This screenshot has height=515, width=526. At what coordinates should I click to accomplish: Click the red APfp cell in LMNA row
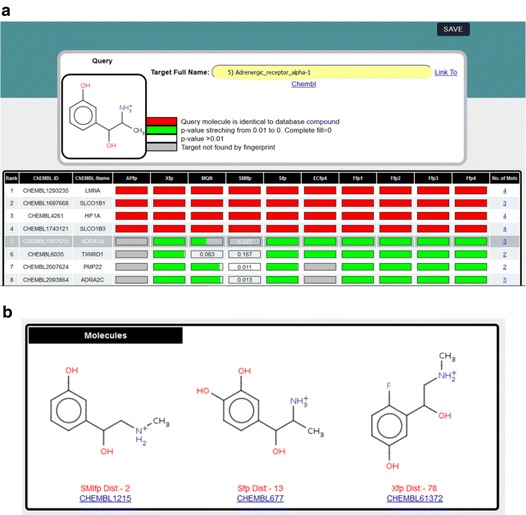[132, 191]
